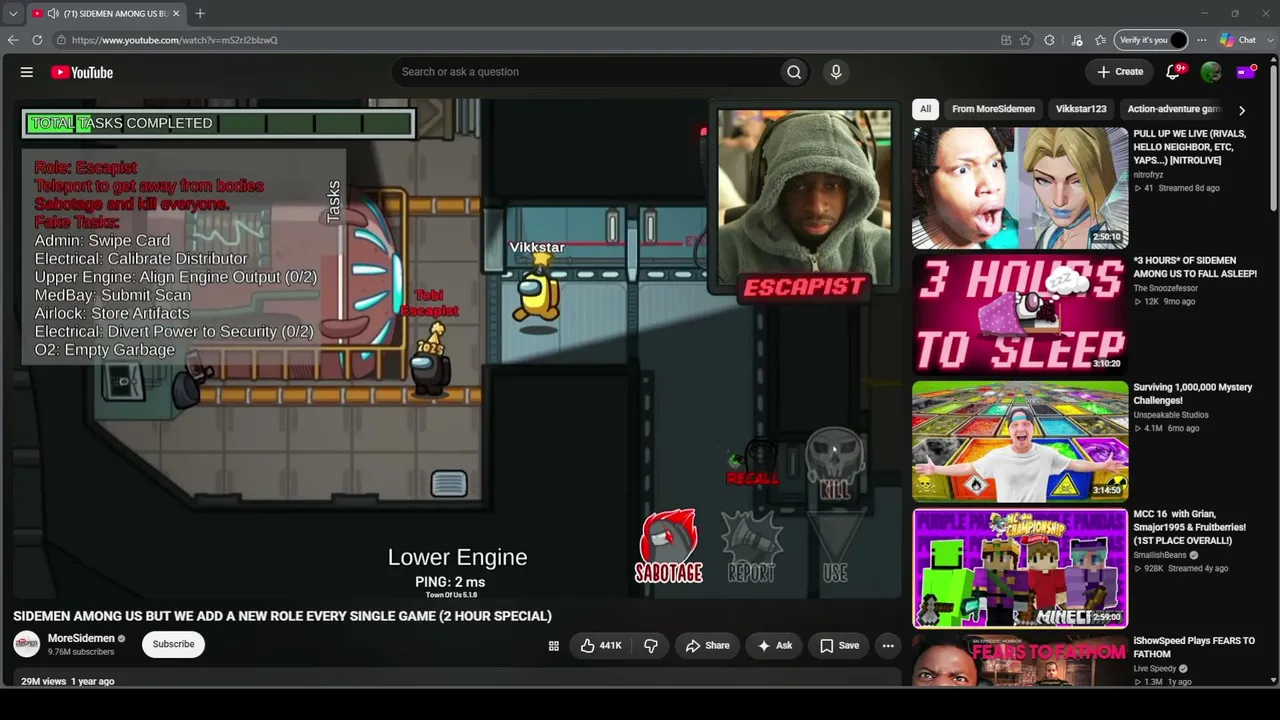Screen dimensions: 1280x720
Task: Open browser Settings and more menu
Action: tap(1201, 40)
